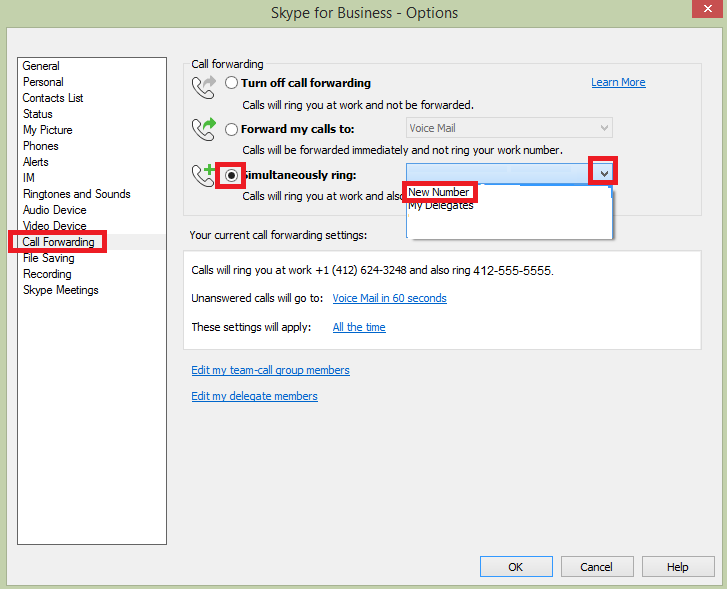Select Alerts in the sidebar
727x589 pixels.
[x=36, y=162]
